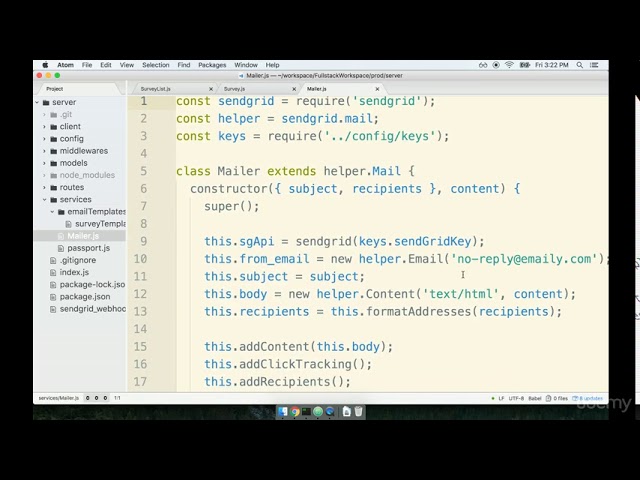
Task: Open the File menu
Action: coord(87,65)
